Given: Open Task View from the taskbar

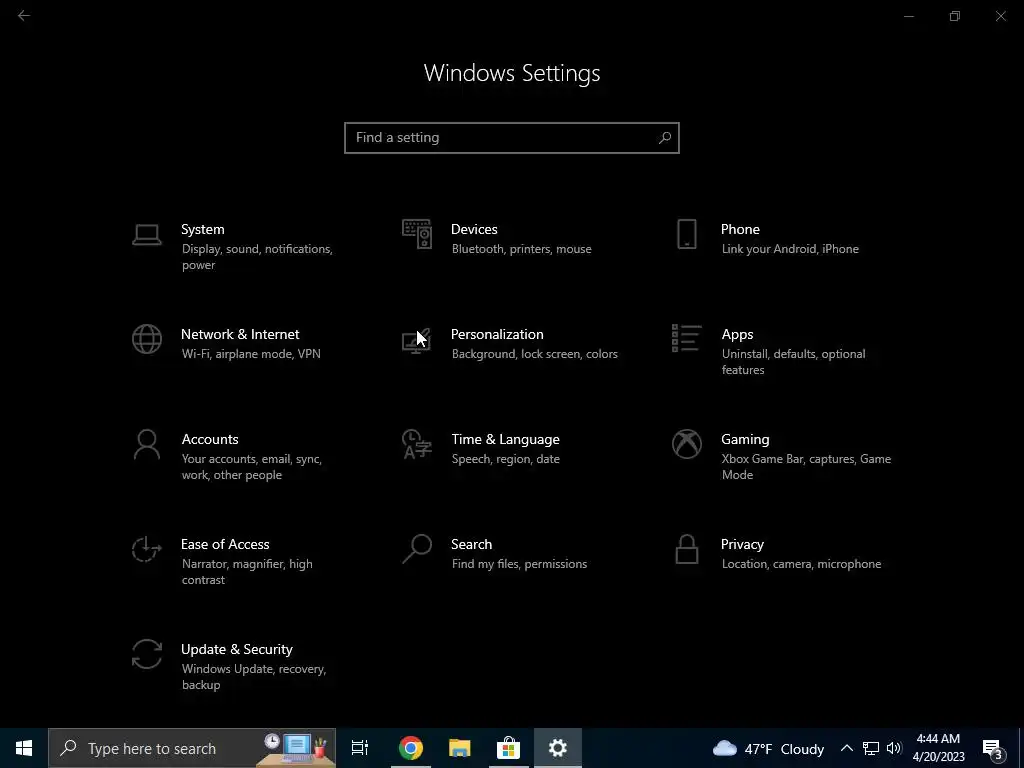Looking at the screenshot, I should coord(360,748).
